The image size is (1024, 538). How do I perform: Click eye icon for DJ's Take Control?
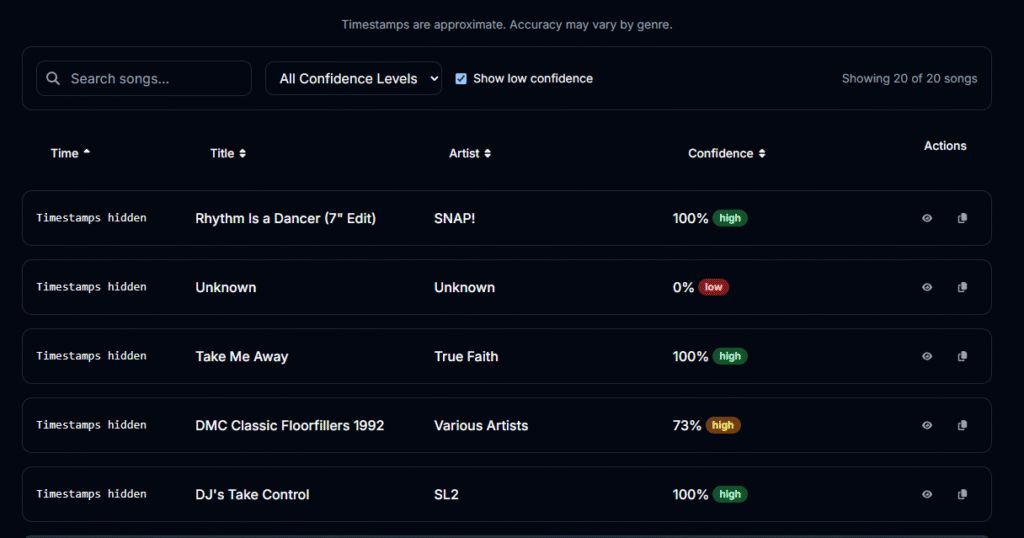(x=927, y=494)
